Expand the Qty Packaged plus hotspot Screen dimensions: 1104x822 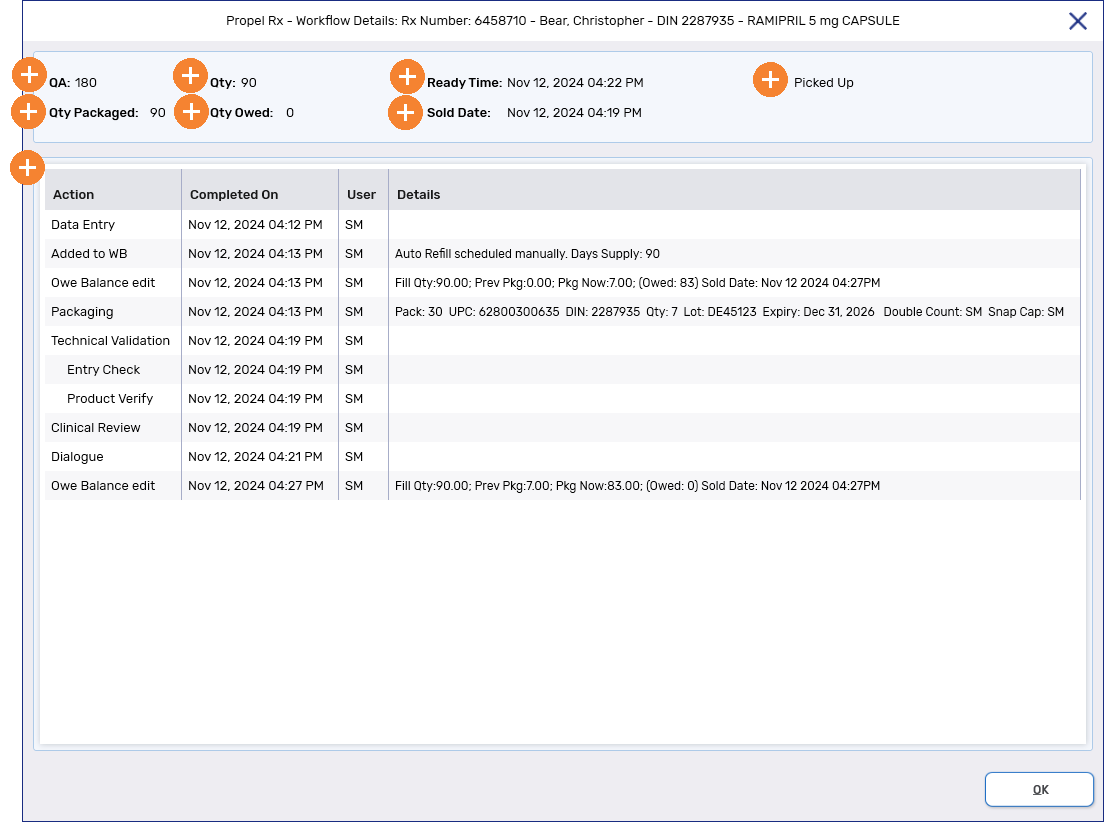click(x=28, y=111)
